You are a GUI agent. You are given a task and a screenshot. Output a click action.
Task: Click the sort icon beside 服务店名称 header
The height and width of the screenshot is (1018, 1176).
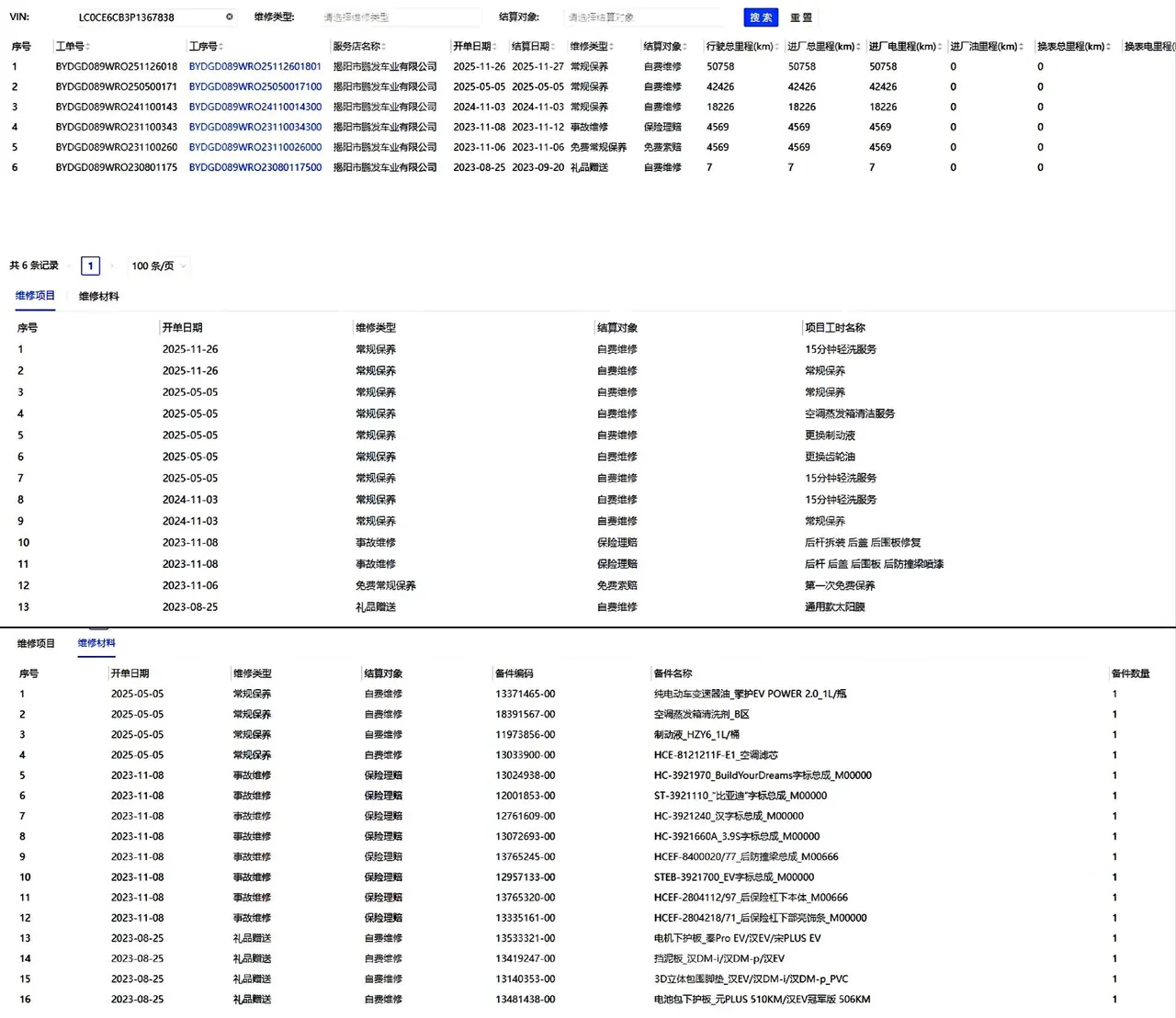pyautogui.click(x=384, y=47)
